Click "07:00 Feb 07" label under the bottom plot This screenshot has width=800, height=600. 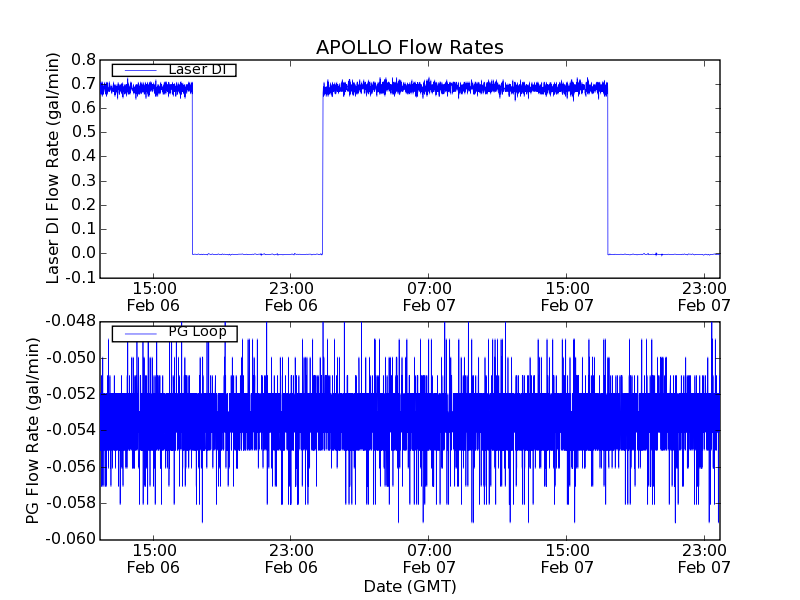click(x=429, y=559)
